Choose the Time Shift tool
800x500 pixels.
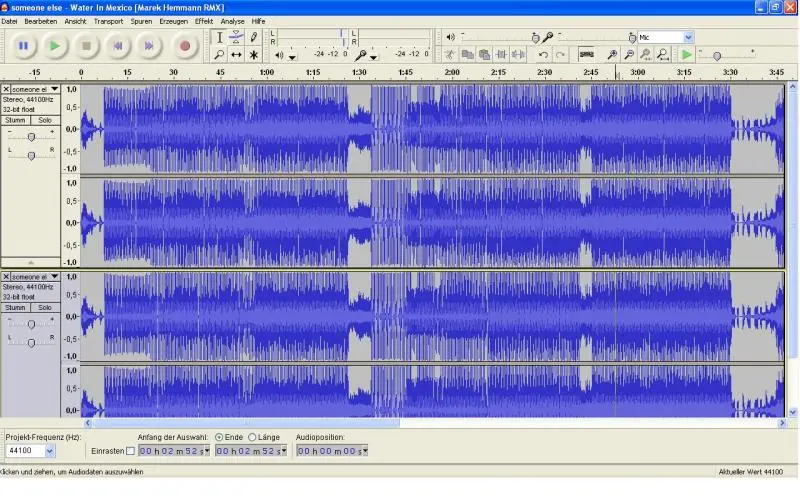tap(236, 55)
